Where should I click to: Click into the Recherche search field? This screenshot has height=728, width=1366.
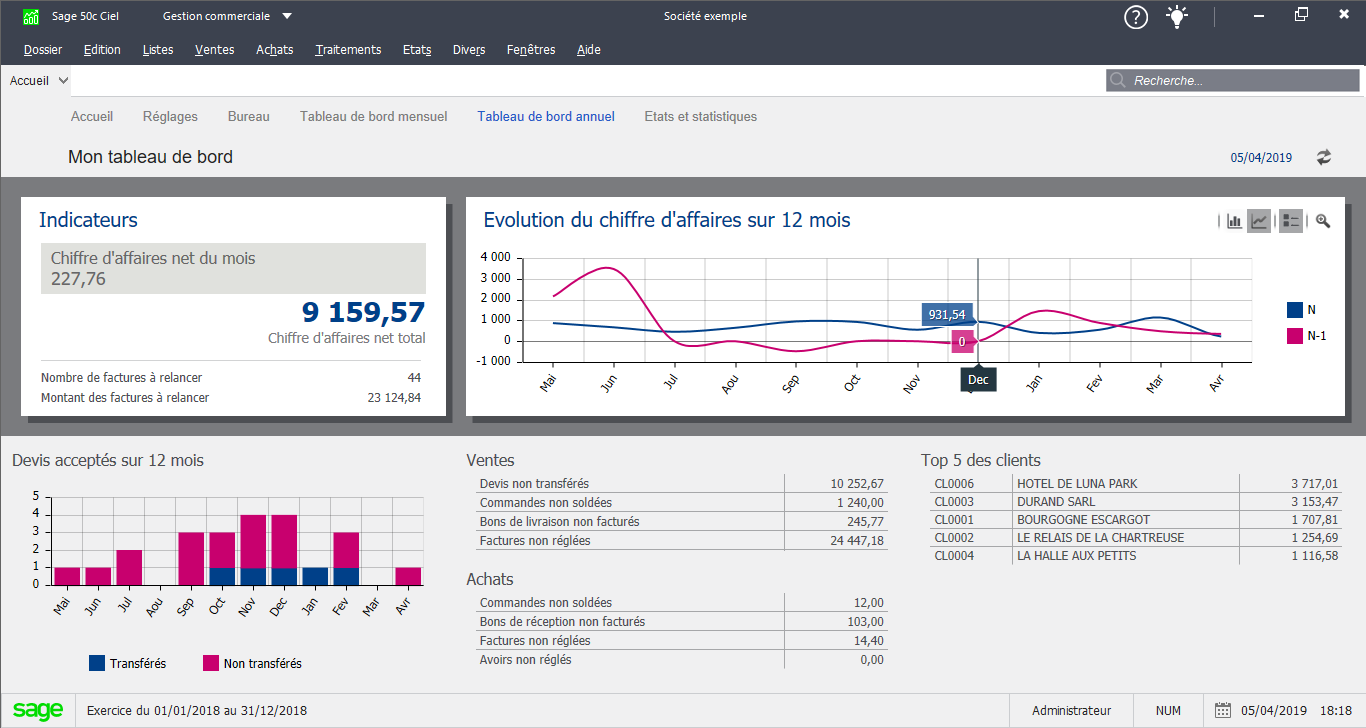[1233, 81]
